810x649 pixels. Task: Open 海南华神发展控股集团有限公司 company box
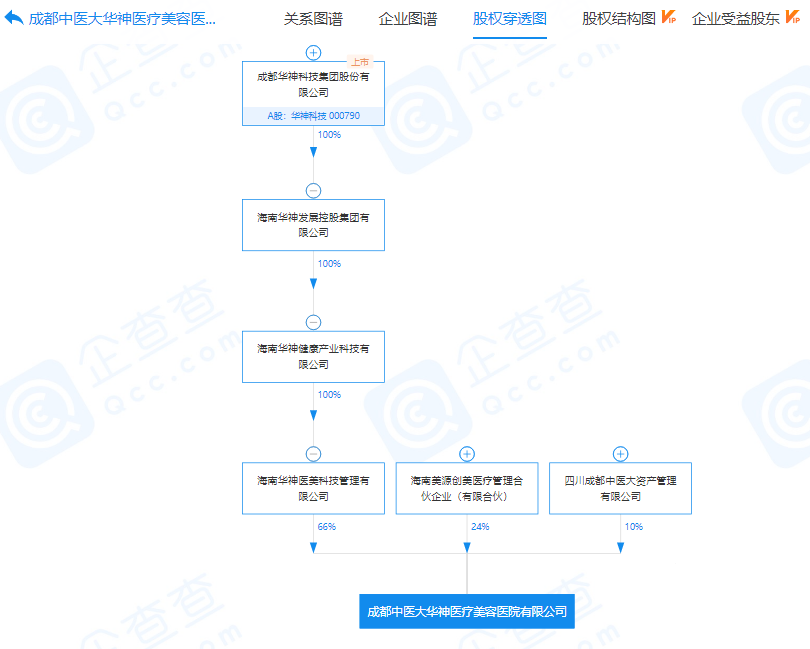[313, 225]
